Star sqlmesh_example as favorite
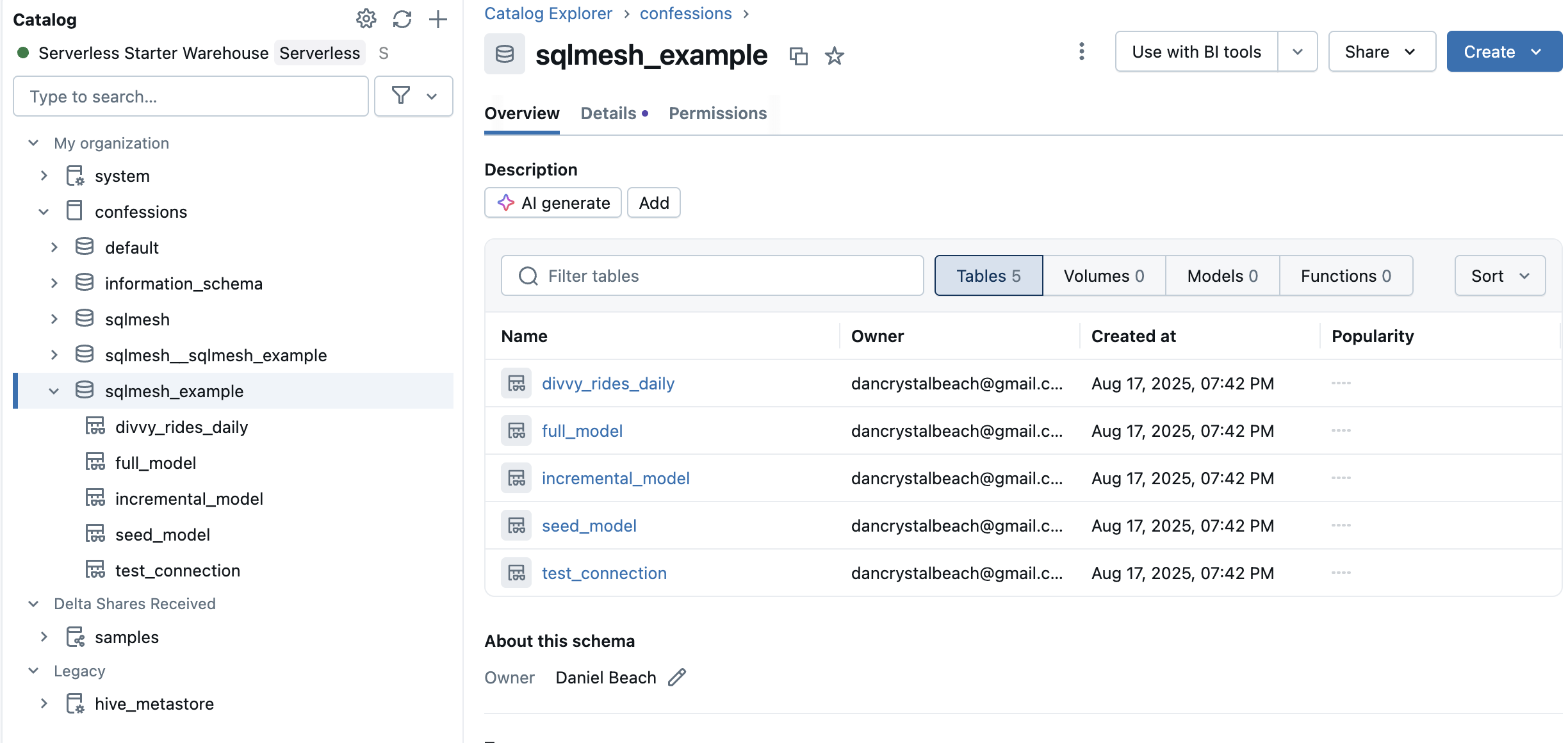The image size is (1568, 743). pos(834,56)
